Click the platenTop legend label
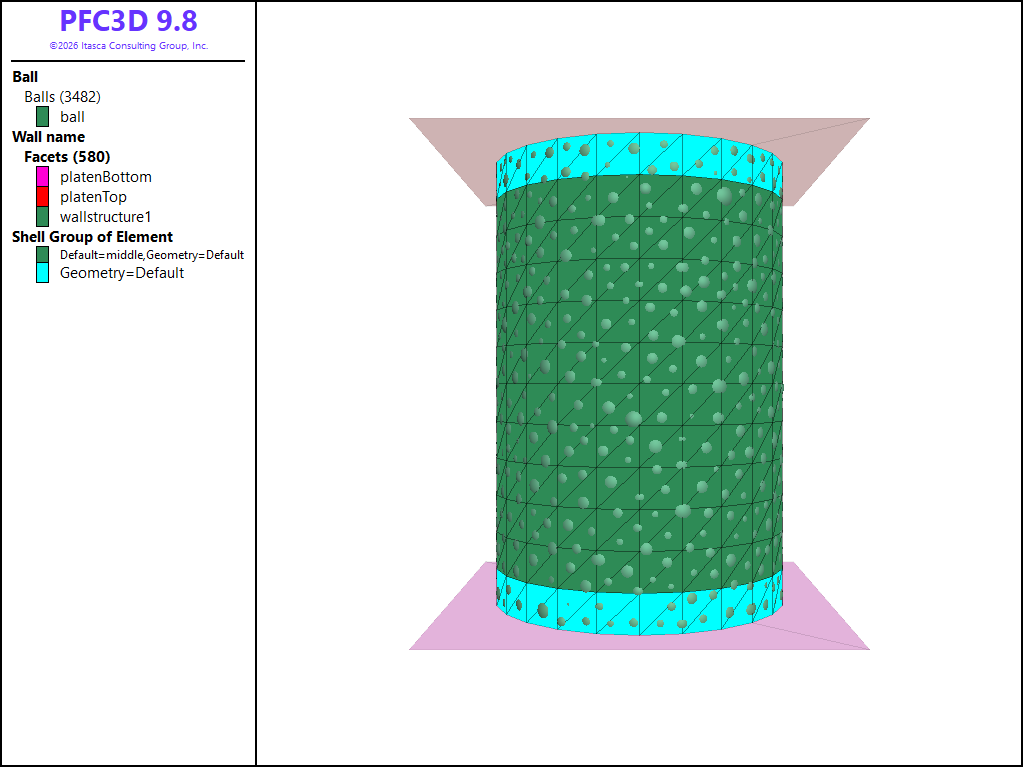Viewport: 1024px width, 768px height. click(x=93, y=197)
